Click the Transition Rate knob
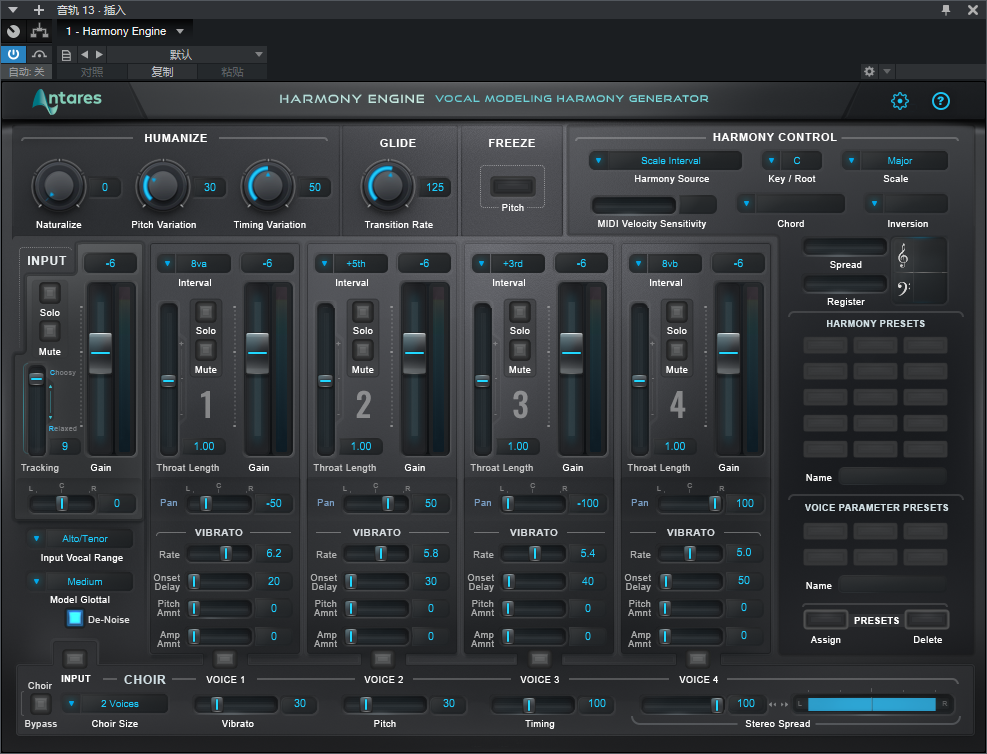 388,186
